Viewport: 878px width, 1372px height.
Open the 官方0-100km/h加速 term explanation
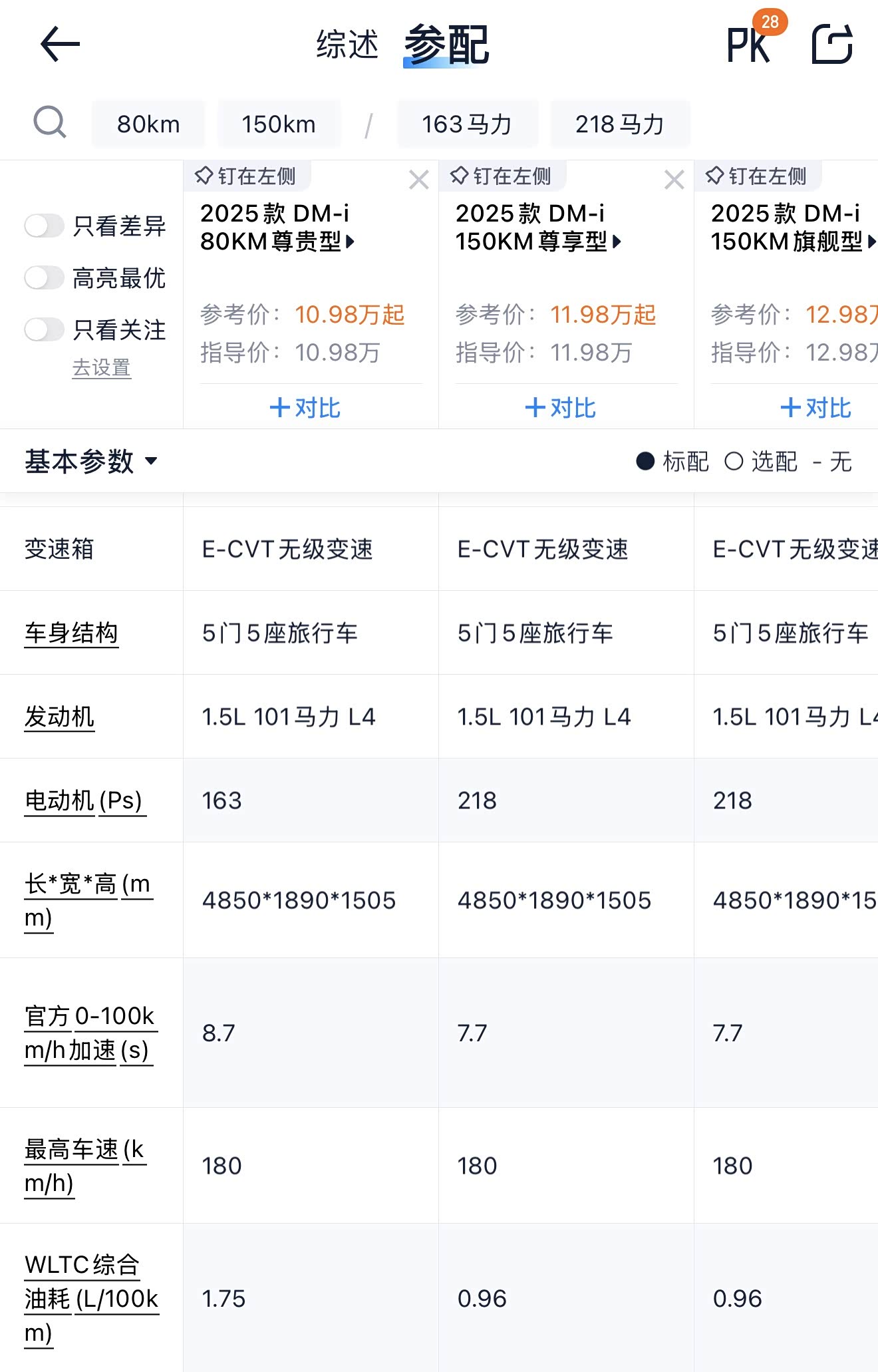90,1033
